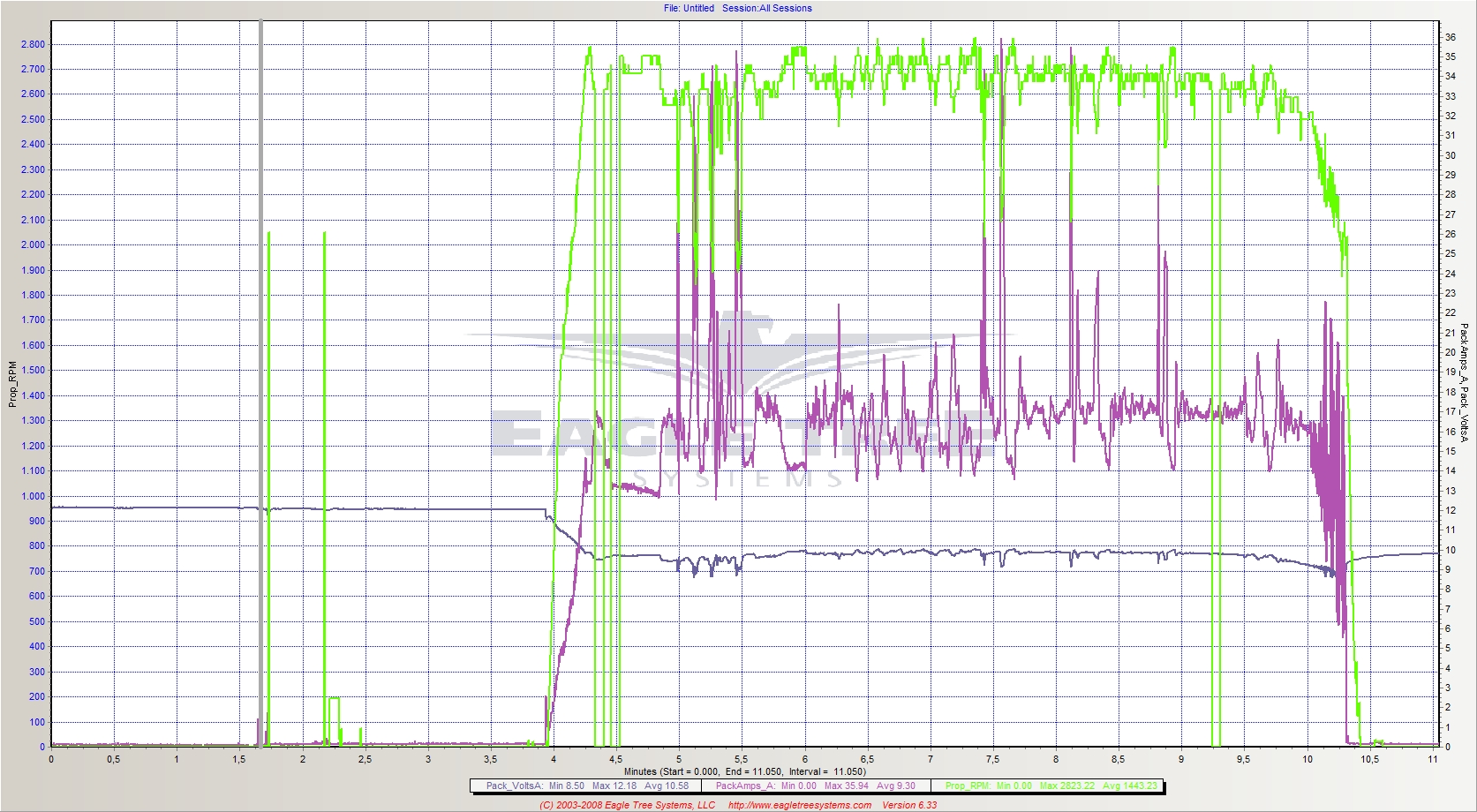Click the '(C) 2003-2008 Eagle Tree Systems, LLC' copyright text
This screenshot has height=812, width=1477.
[x=628, y=805]
